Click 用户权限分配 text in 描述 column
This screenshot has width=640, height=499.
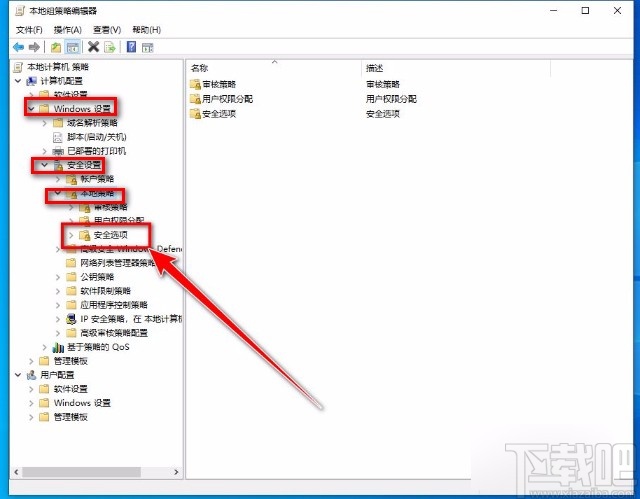(x=391, y=99)
